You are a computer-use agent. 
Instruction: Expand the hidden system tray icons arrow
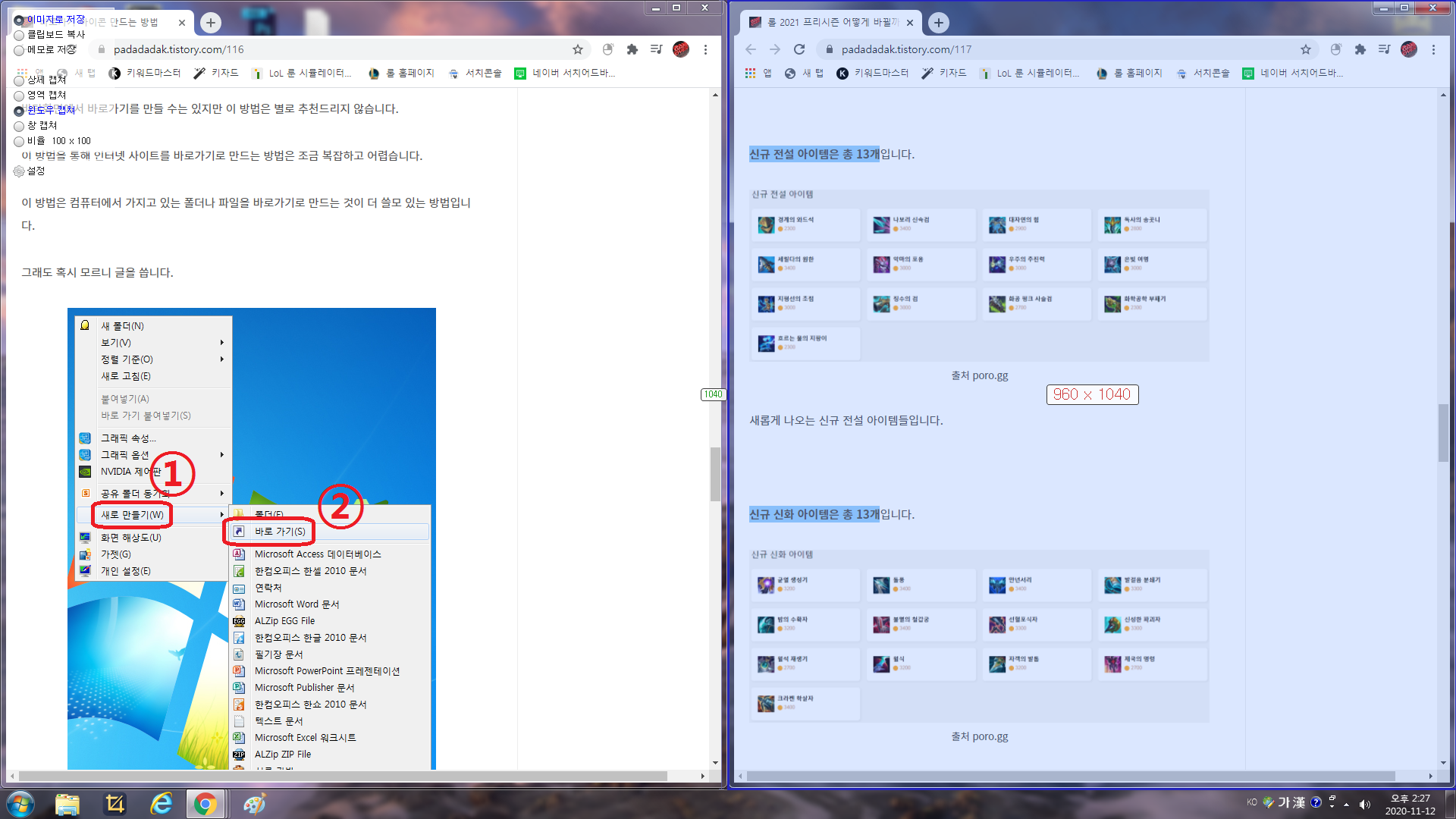(x=1347, y=804)
